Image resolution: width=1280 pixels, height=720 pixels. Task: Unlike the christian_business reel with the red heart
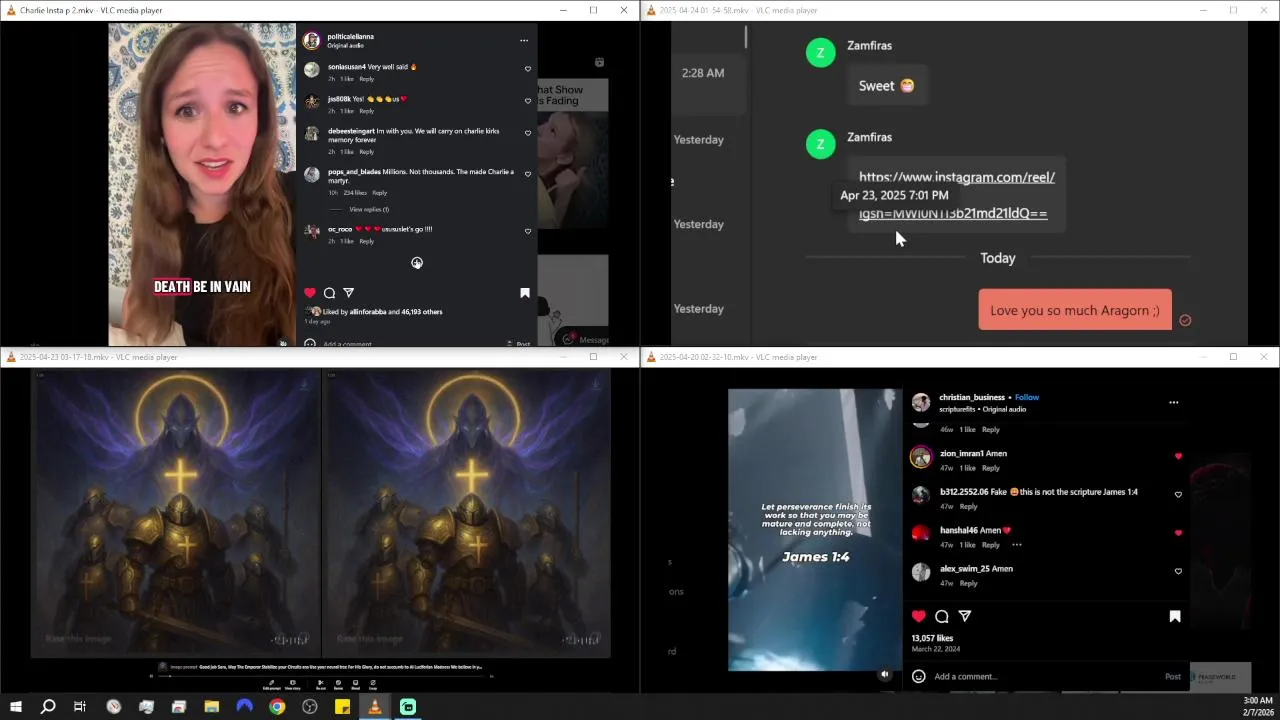tap(919, 616)
